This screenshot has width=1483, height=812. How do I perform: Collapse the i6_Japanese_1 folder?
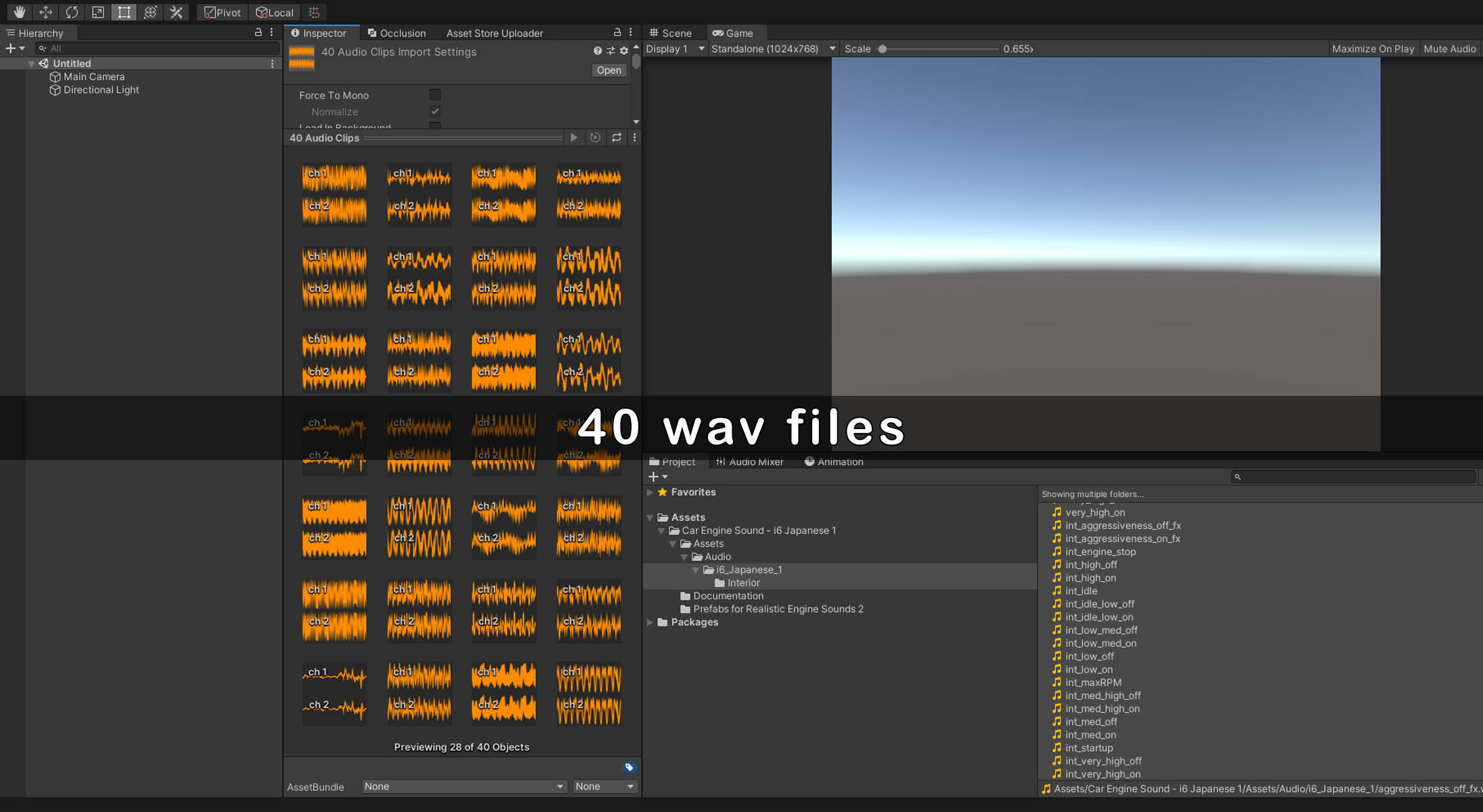(x=695, y=570)
